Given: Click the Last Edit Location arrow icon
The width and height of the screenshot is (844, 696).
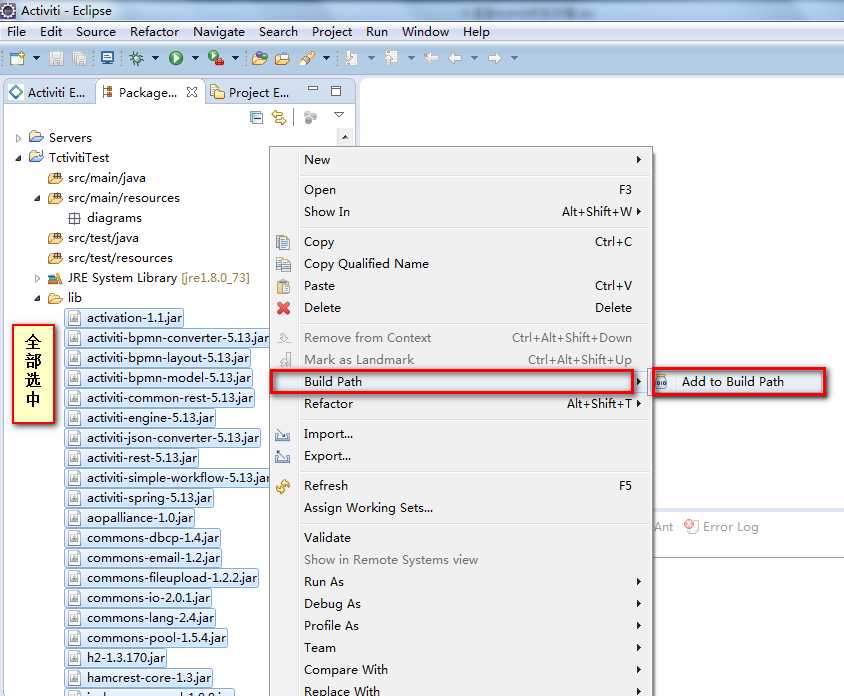Looking at the screenshot, I should pyautogui.click(x=431, y=57).
